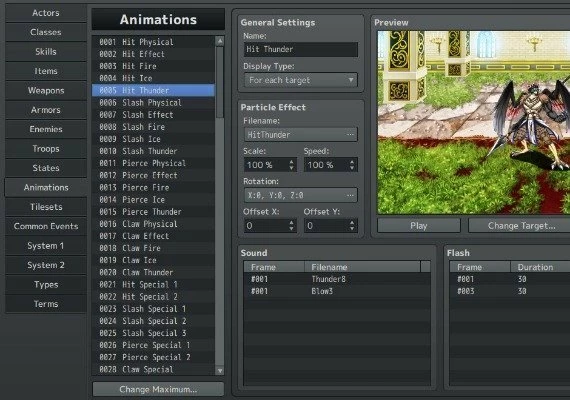Select the Flash frame #003 row
The height and width of the screenshot is (400, 570).
coord(510,291)
